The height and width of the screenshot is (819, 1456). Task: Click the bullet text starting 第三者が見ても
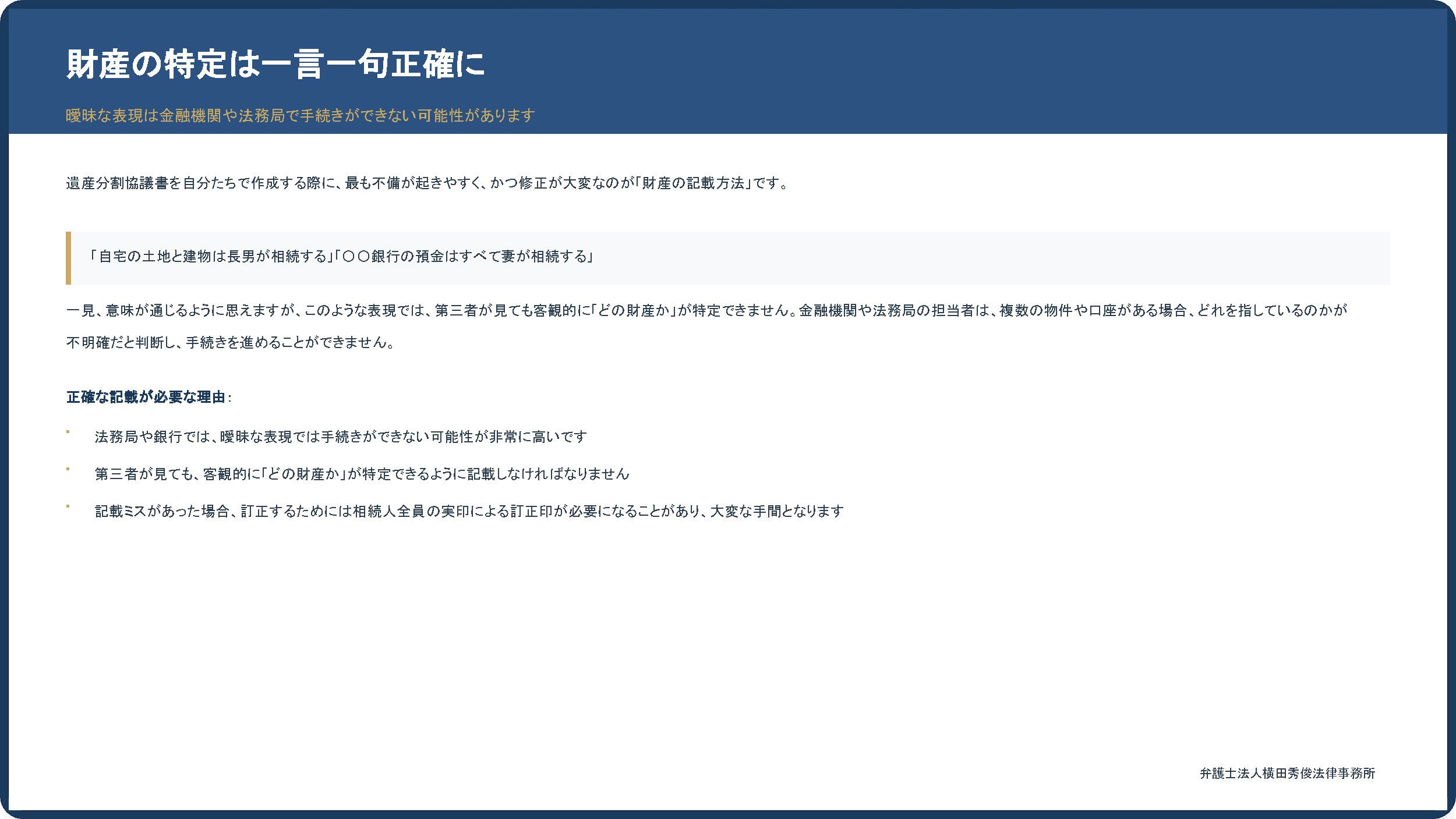pos(362,474)
